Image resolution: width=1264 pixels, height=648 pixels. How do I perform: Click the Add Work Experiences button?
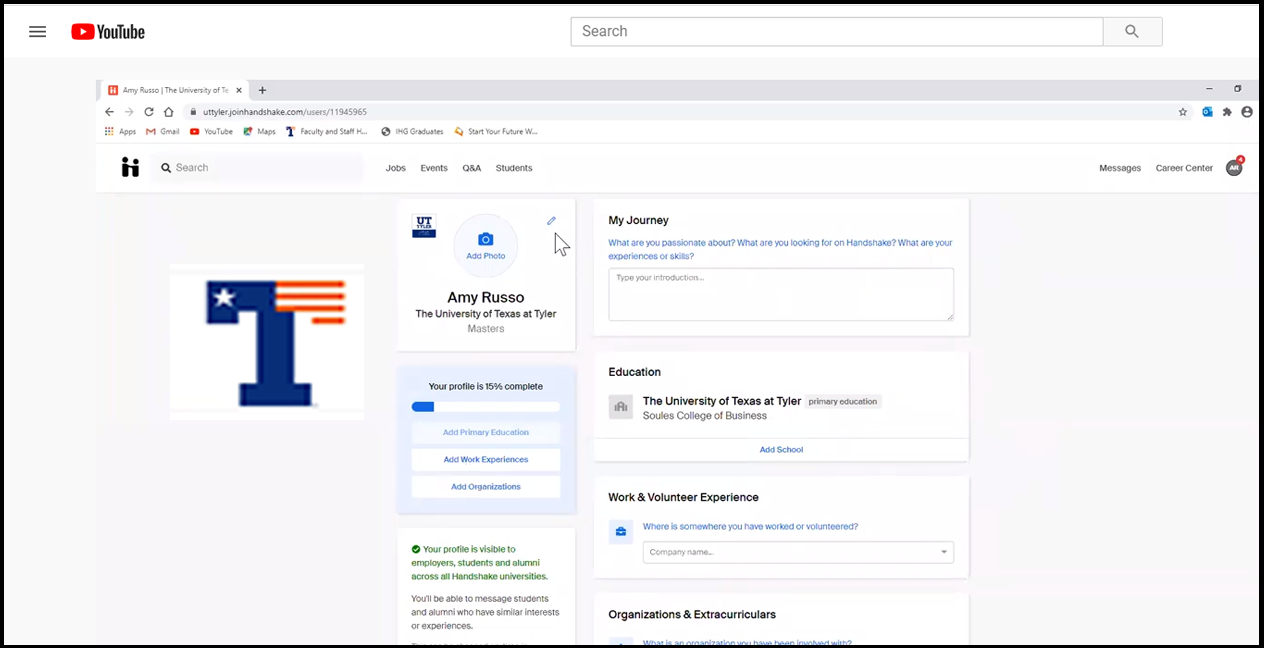[486, 460]
